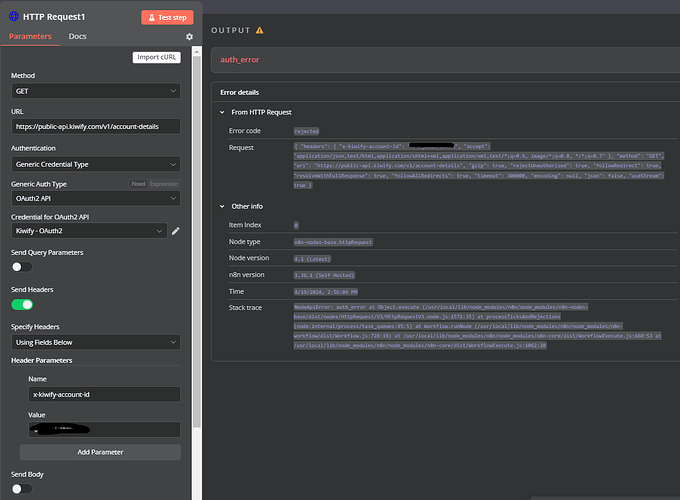Disable the Send Headers switch
This screenshot has width=680, height=500.
22,304
